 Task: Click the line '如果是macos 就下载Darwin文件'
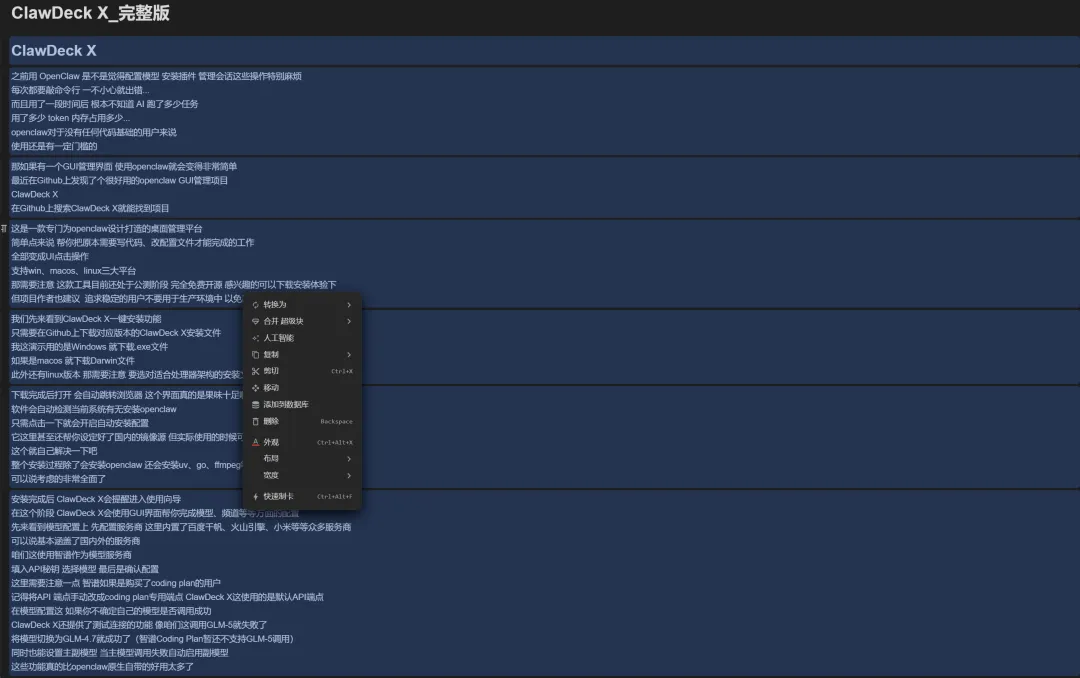coord(73,360)
